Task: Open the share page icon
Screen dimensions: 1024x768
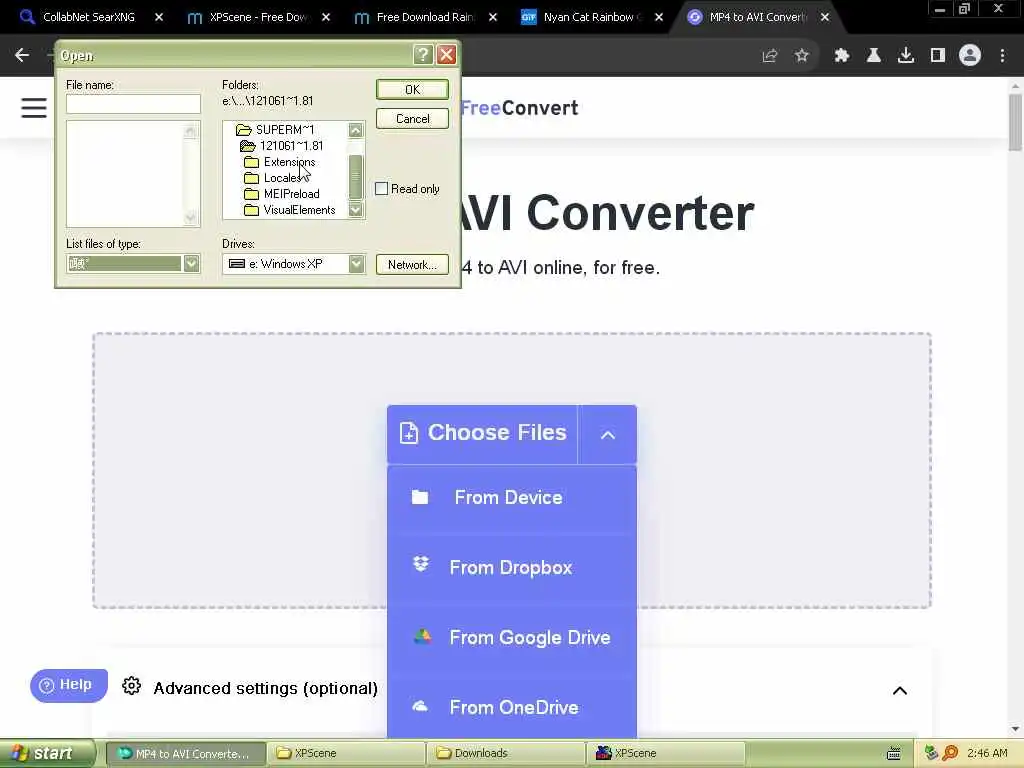Action: pos(770,56)
